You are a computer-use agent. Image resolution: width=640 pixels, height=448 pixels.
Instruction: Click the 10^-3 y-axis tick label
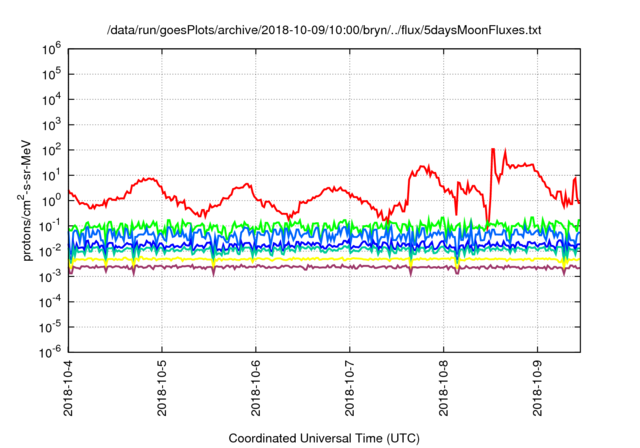coord(50,277)
